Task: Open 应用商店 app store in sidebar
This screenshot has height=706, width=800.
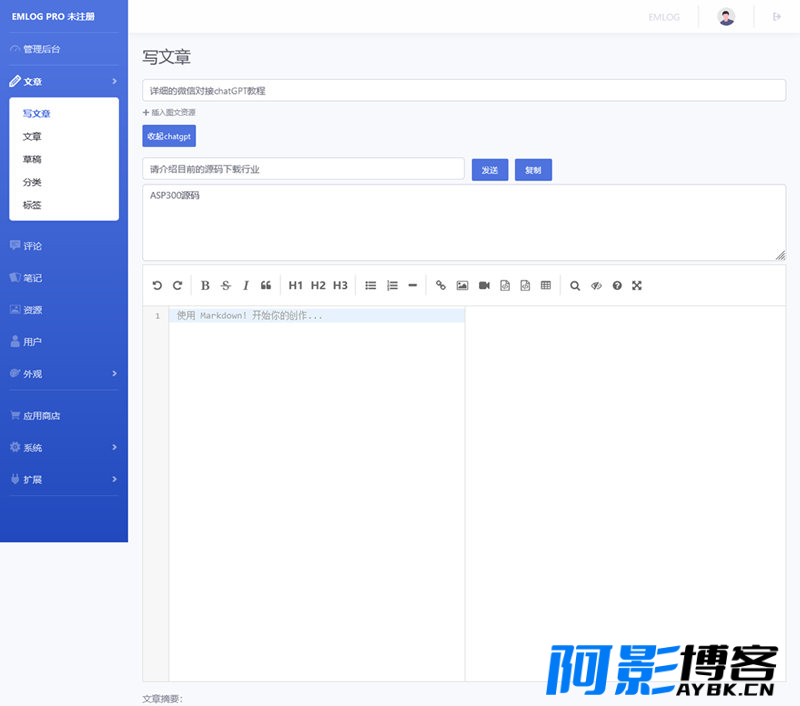Action: 35,415
